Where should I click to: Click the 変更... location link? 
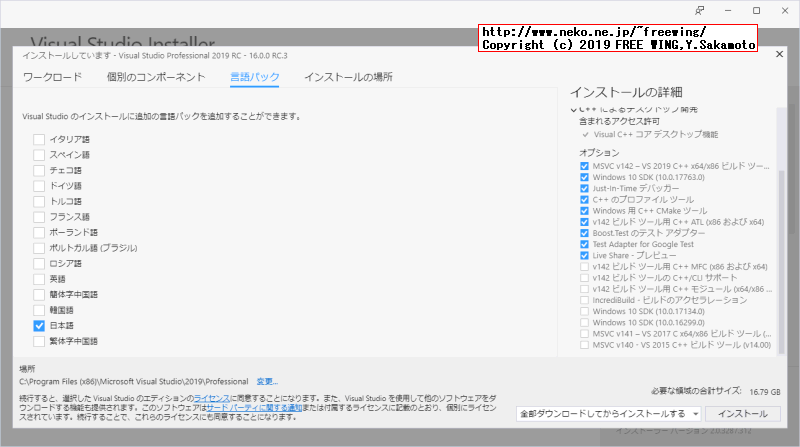[x=267, y=382]
